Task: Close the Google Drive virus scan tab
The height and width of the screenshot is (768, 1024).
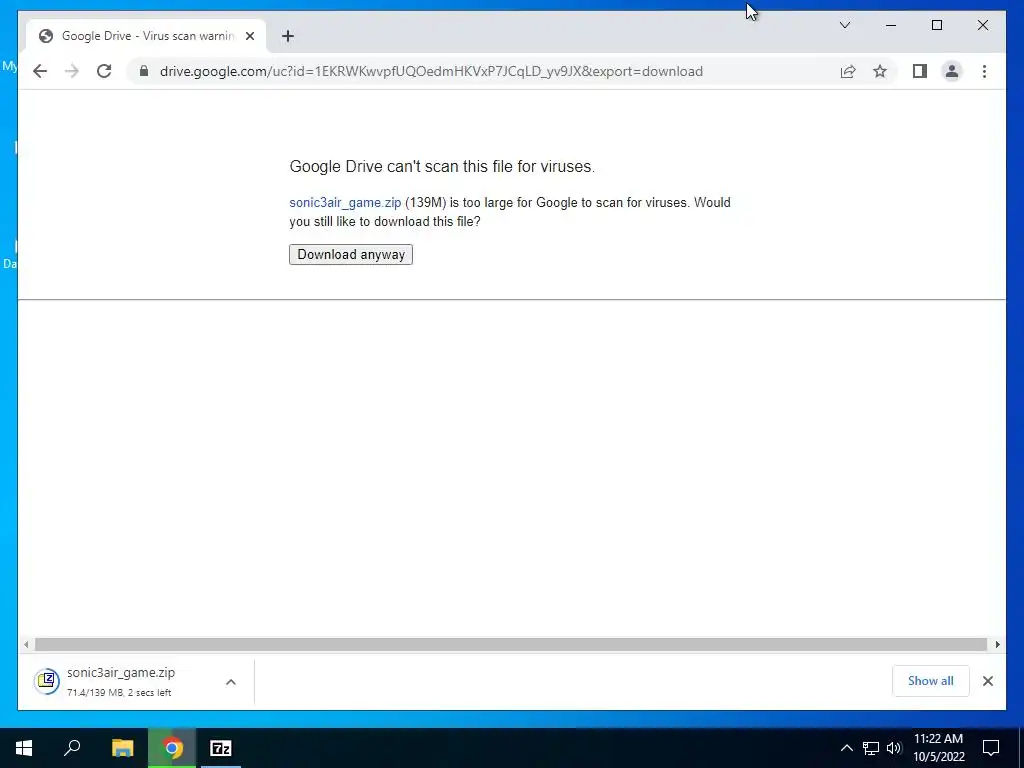Action: pos(249,36)
